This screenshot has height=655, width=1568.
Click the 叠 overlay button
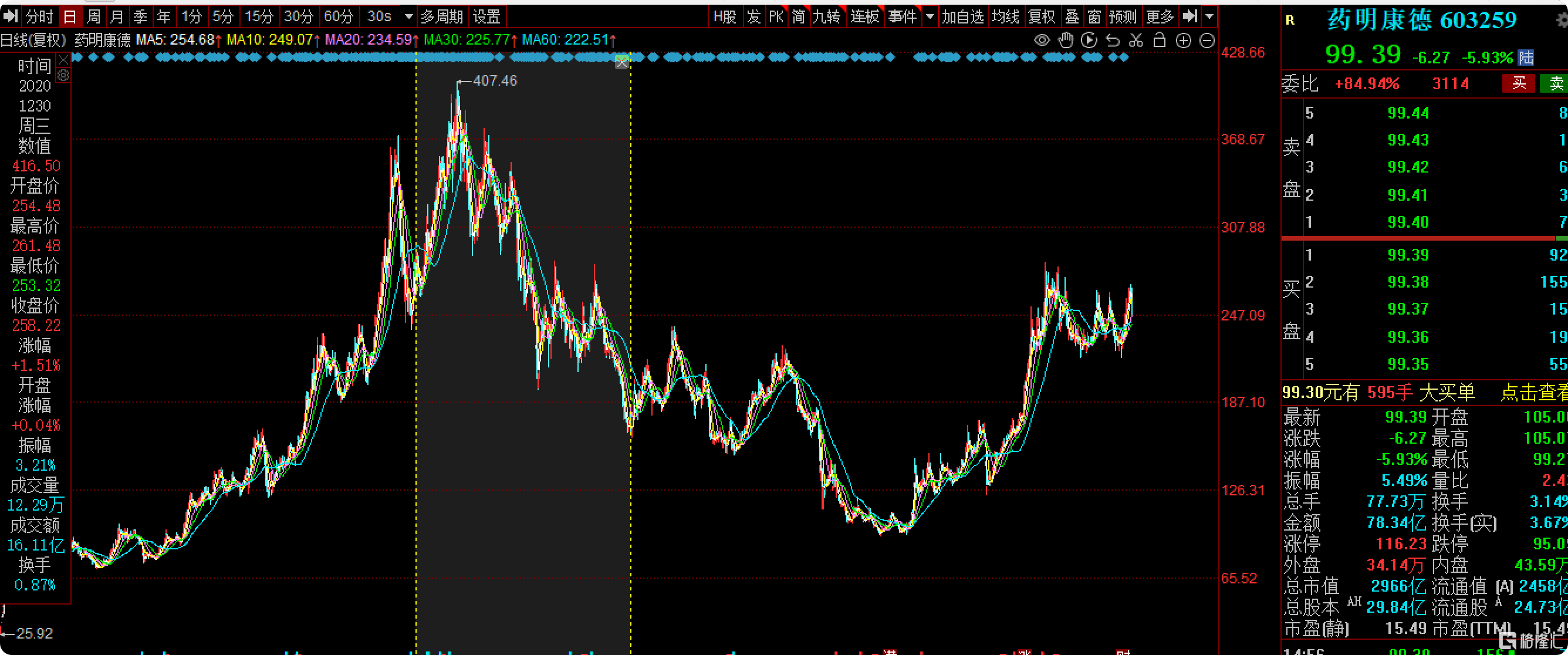point(1072,16)
